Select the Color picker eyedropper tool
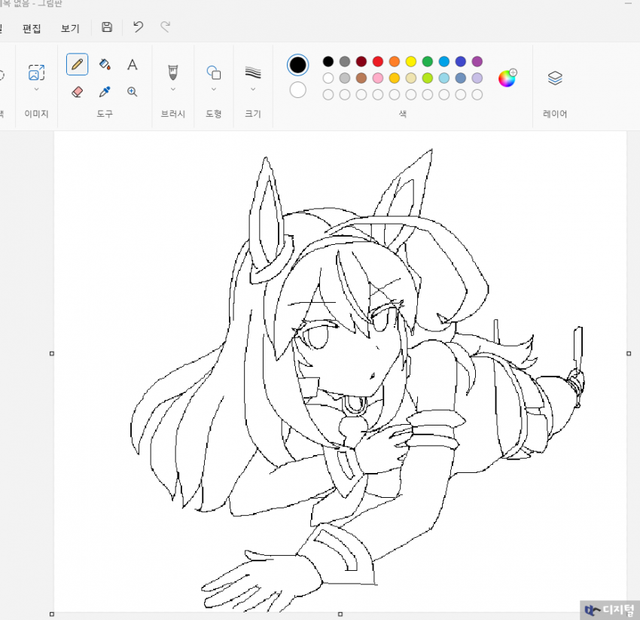Screen dimensions: 640x620 tap(104, 91)
